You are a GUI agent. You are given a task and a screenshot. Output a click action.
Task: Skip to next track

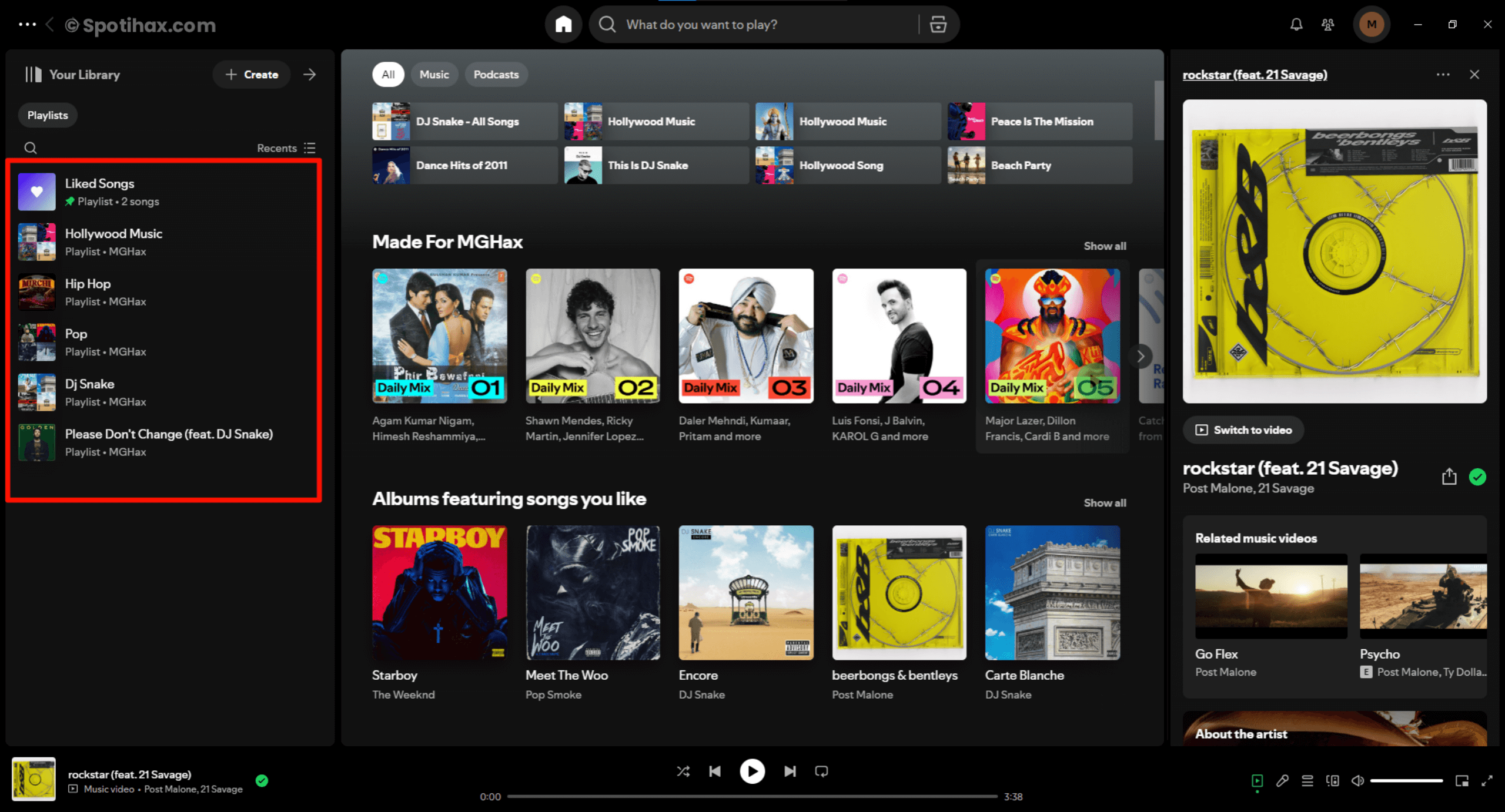tap(790, 771)
